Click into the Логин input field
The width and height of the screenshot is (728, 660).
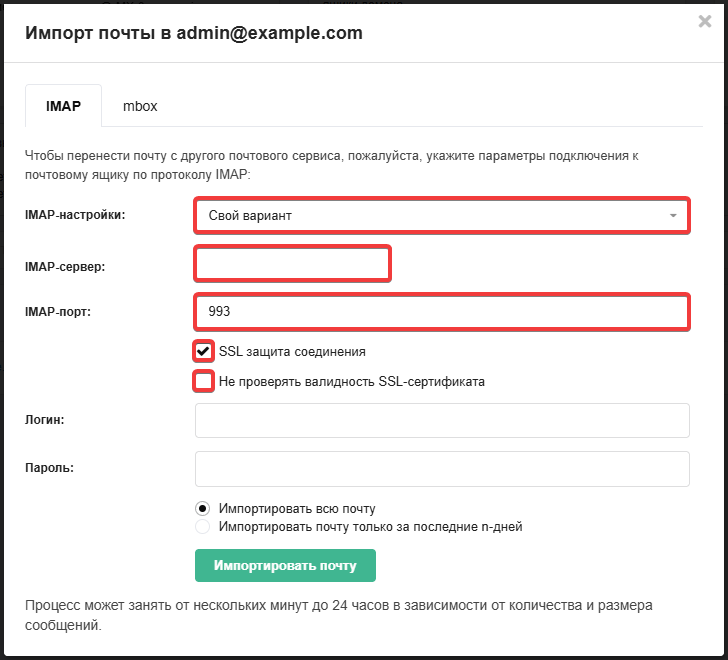click(x=442, y=421)
